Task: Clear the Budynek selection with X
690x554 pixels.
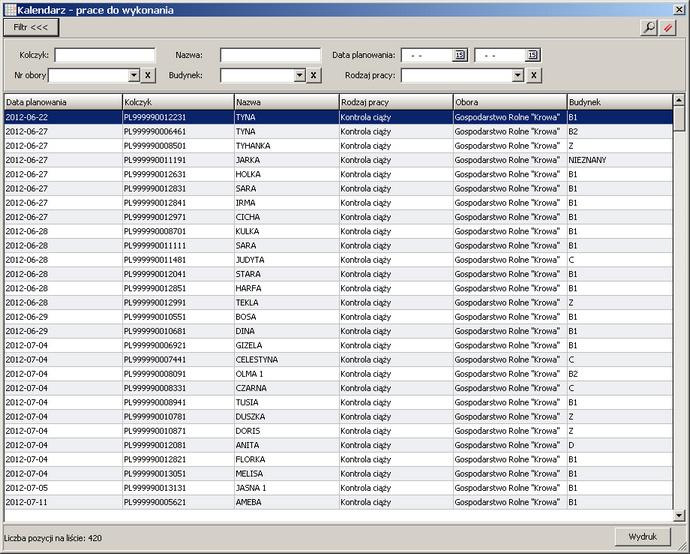Action: 313,75
